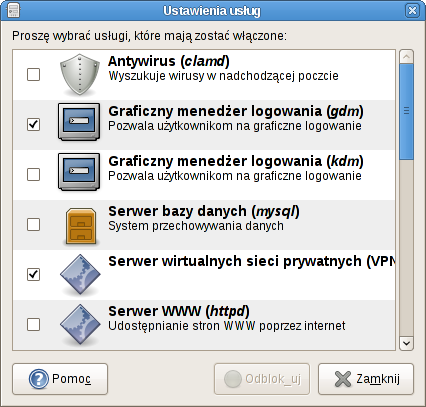Image resolution: width=426 pixels, height=407 pixels.
Task: Click the httpd WWW server diamond icon
Action: (80, 325)
